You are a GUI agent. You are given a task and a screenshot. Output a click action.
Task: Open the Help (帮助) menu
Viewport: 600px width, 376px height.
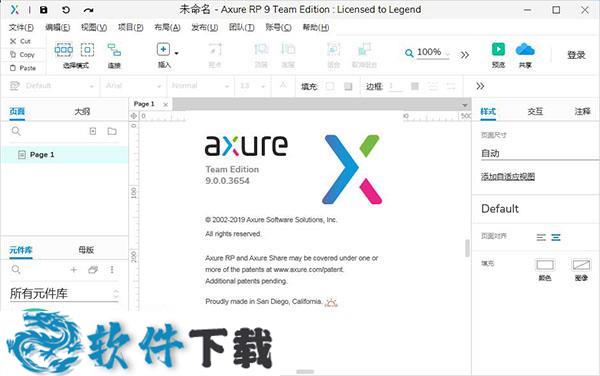(x=316, y=28)
